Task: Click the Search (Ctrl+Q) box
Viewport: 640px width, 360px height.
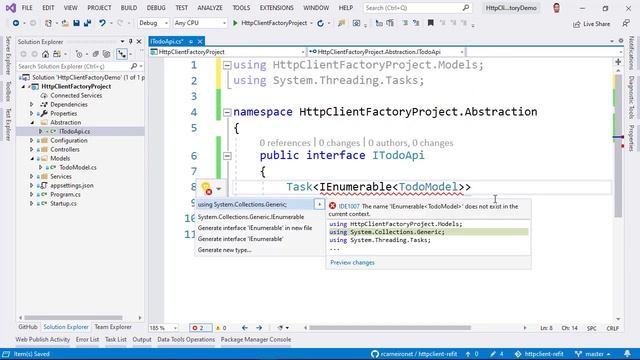Action: 417,8
